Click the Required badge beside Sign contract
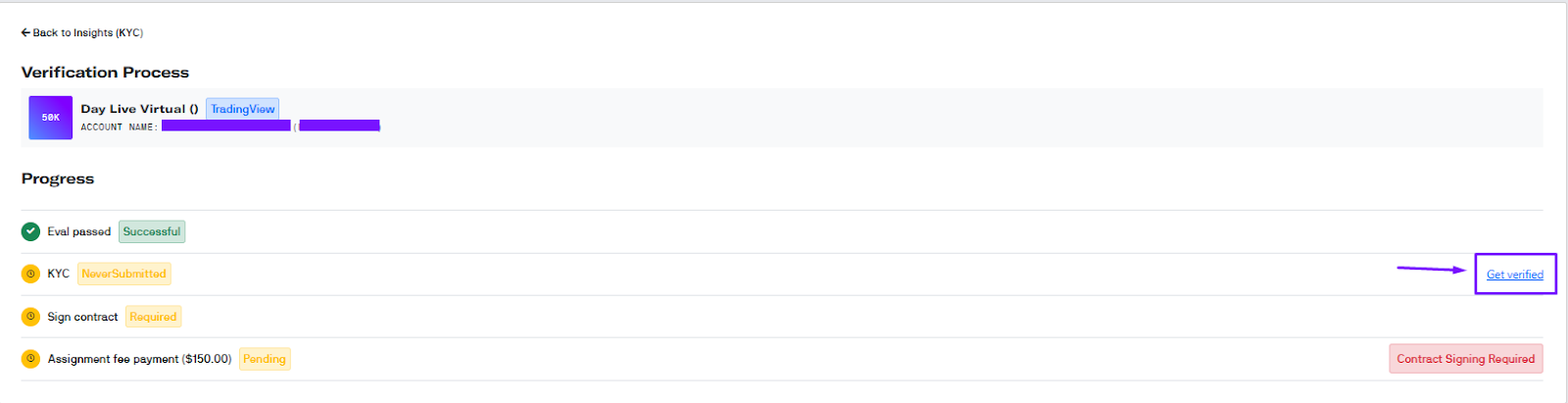This screenshot has width=1568, height=403. tap(153, 317)
